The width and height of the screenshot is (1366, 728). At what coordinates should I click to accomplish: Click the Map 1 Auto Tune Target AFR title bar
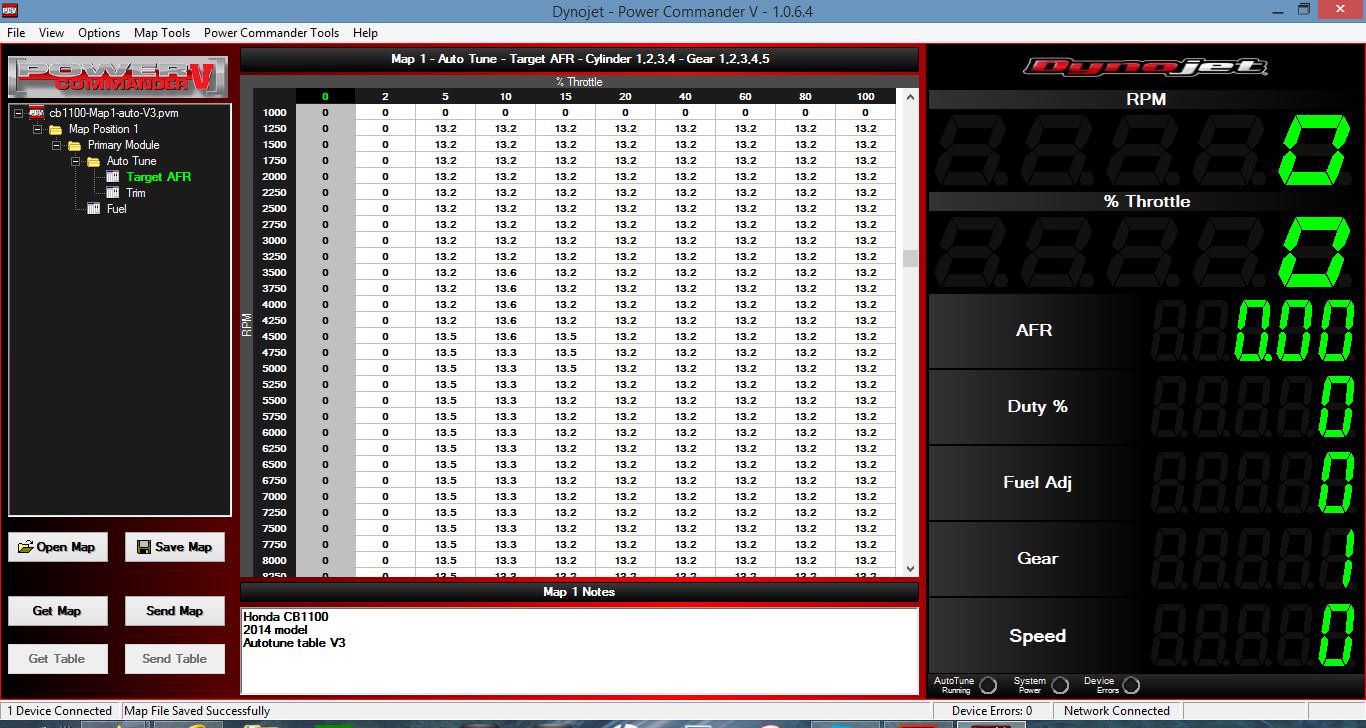coord(579,59)
